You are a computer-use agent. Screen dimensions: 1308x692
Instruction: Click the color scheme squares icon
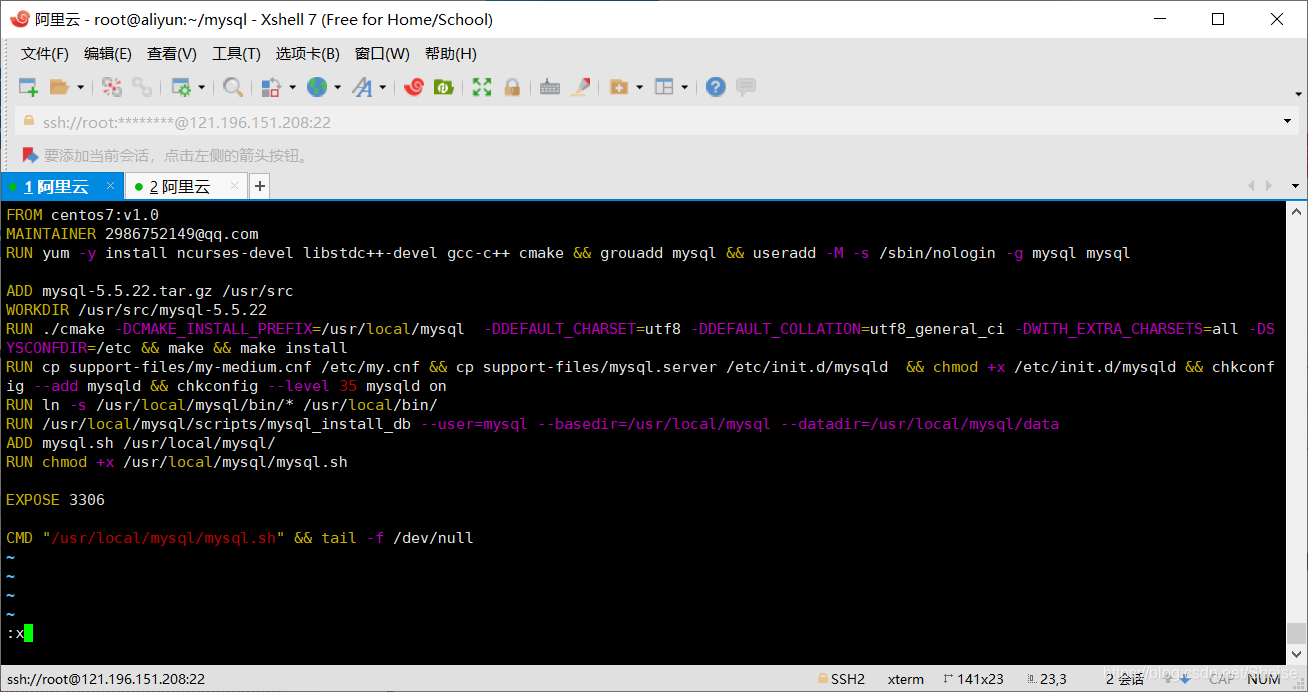(x=271, y=87)
